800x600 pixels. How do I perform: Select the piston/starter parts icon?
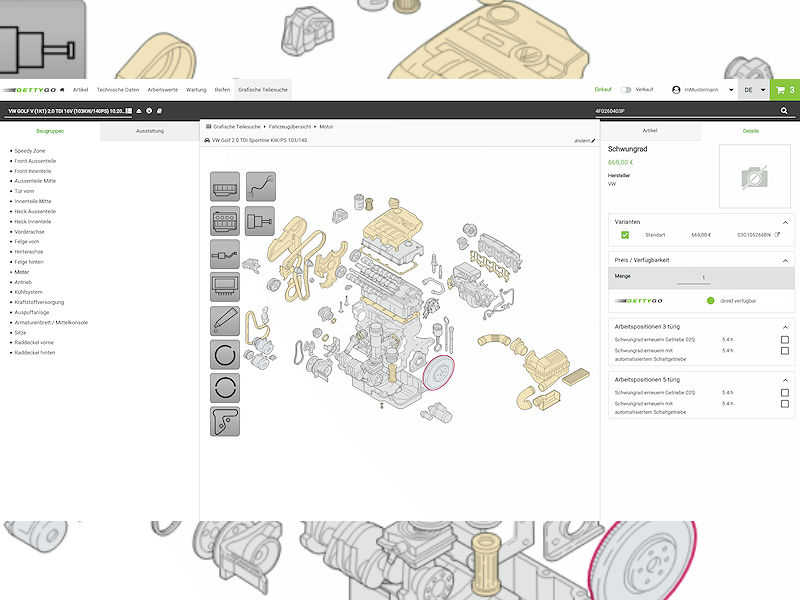tap(260, 220)
